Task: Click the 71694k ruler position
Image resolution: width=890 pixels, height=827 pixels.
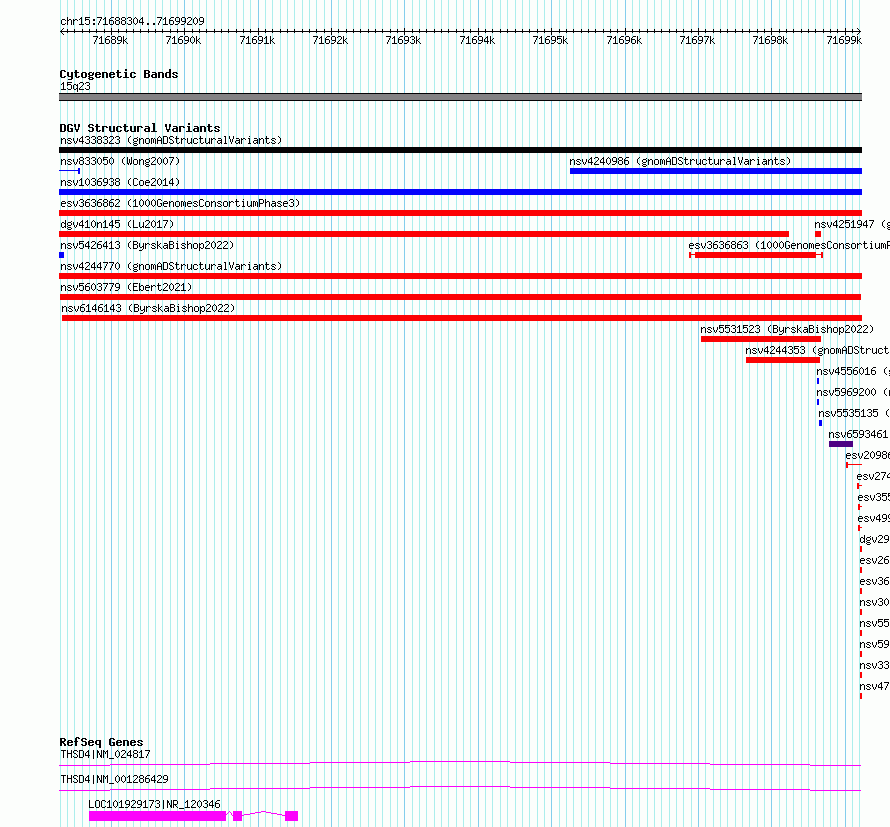Action: pos(477,40)
